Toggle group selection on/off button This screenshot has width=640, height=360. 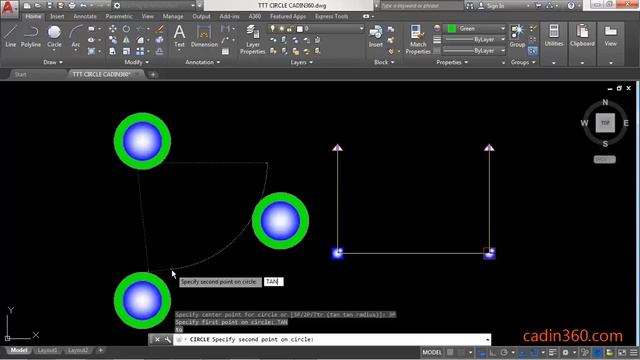532,51
